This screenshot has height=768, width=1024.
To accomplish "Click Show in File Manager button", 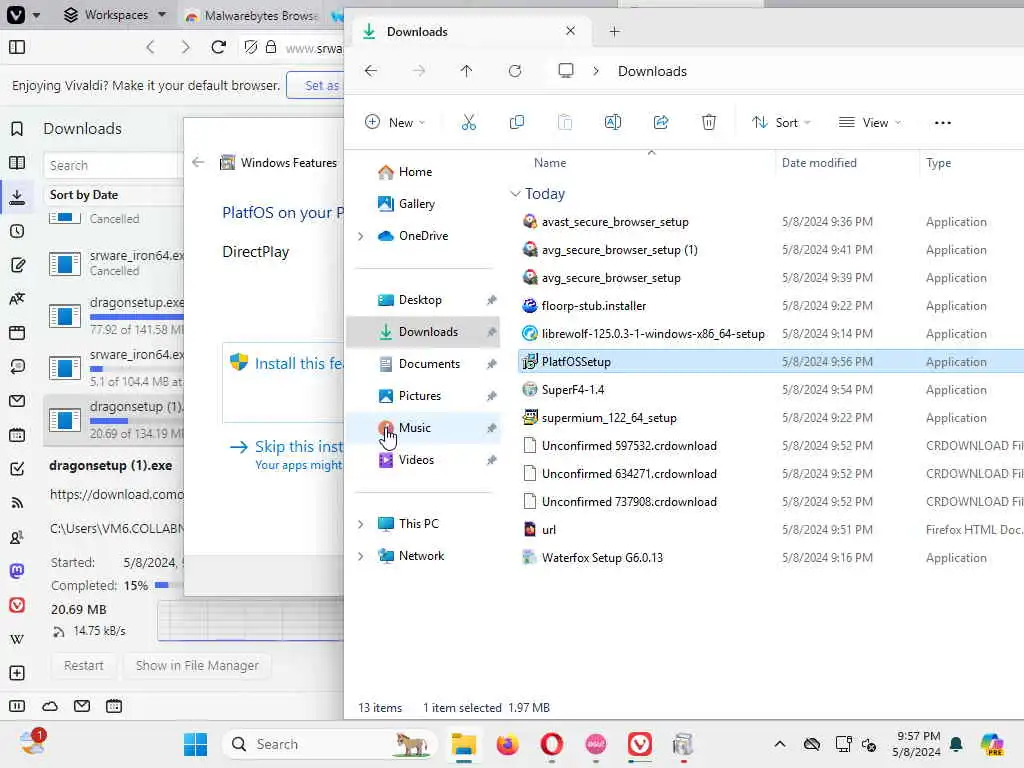I will [197, 665].
